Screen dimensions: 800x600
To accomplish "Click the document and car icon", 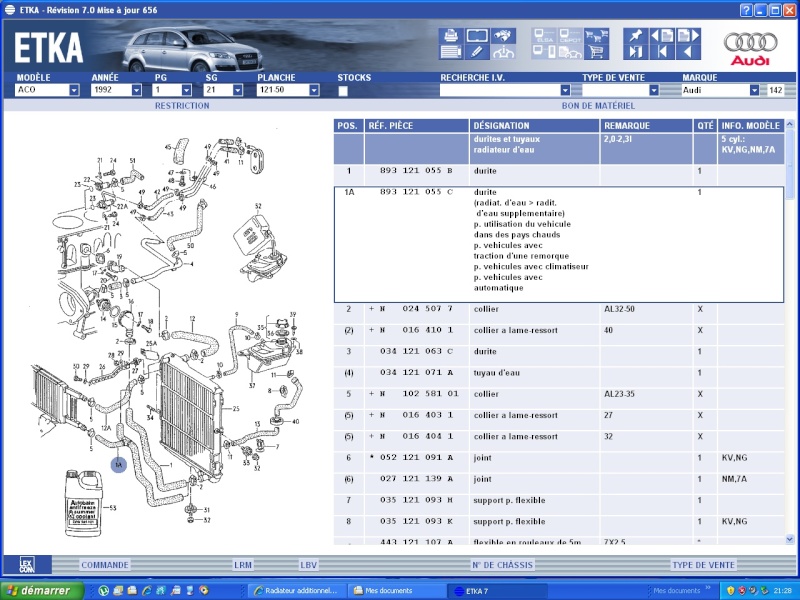I will pyautogui.click(x=570, y=52).
